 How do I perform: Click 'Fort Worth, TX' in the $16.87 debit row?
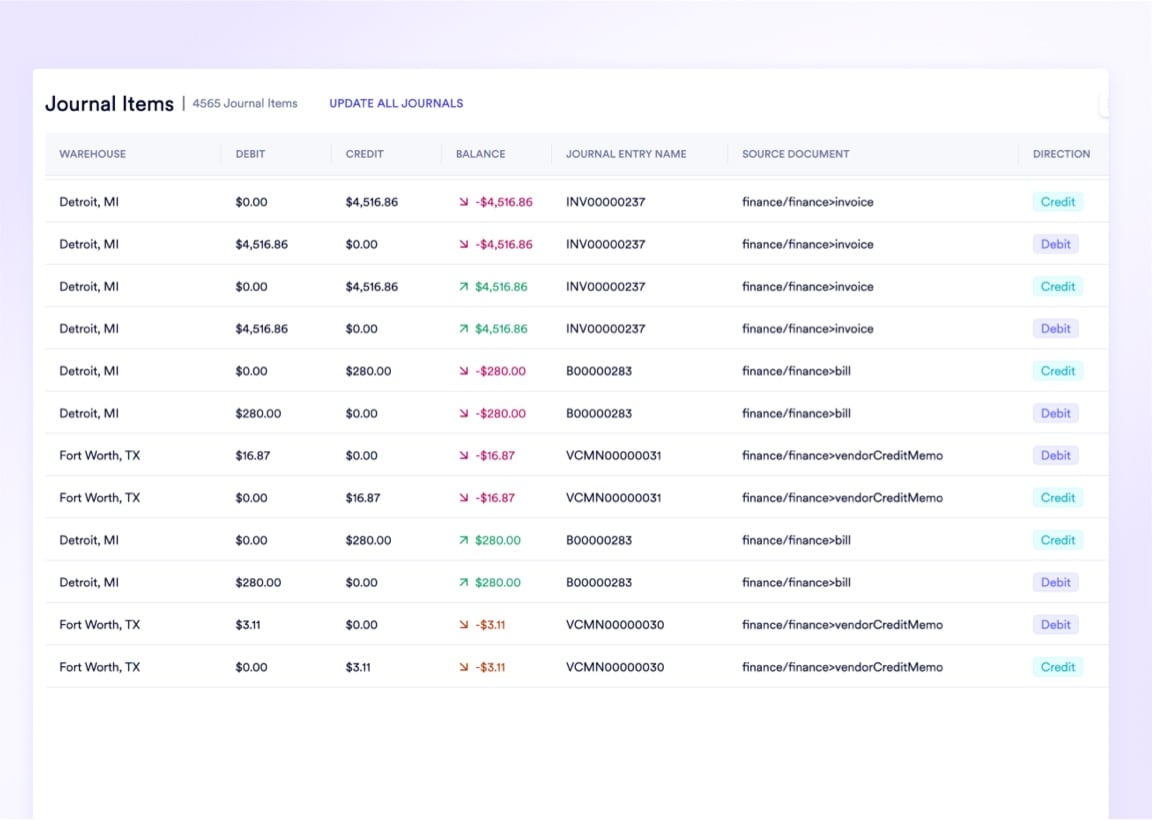(100, 456)
